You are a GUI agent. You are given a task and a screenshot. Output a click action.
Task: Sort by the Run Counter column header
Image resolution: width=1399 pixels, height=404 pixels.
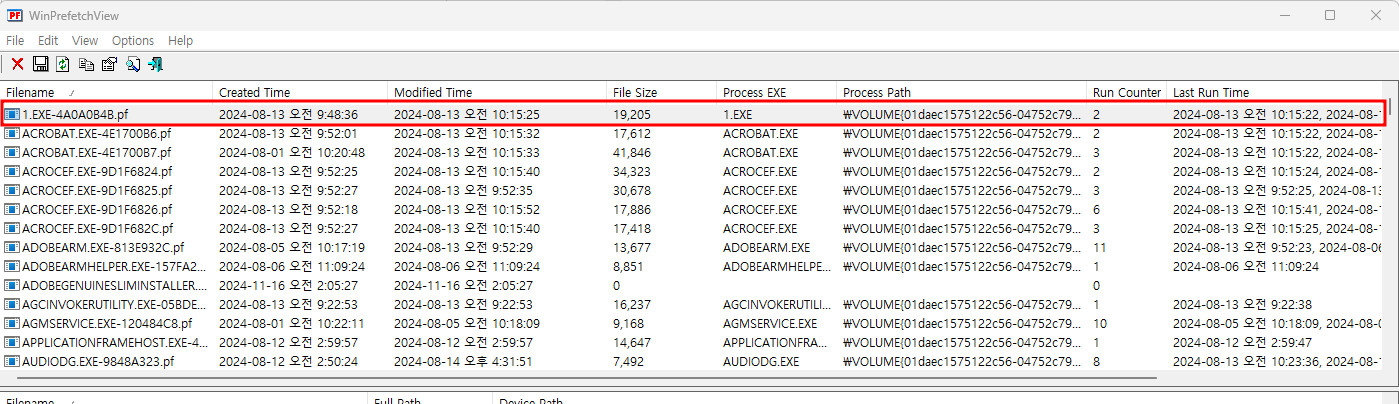coord(1126,92)
